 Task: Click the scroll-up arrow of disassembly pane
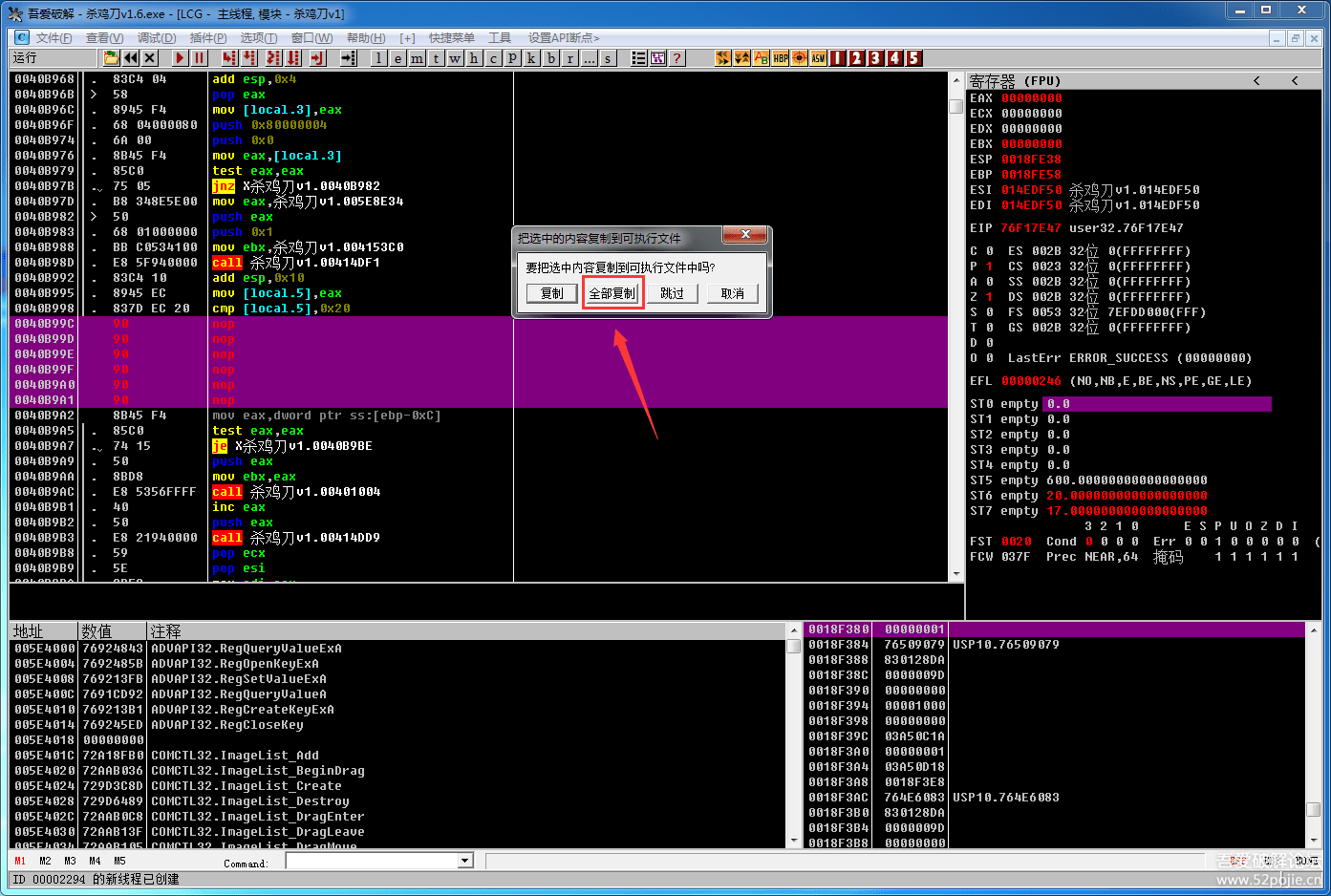(x=956, y=80)
